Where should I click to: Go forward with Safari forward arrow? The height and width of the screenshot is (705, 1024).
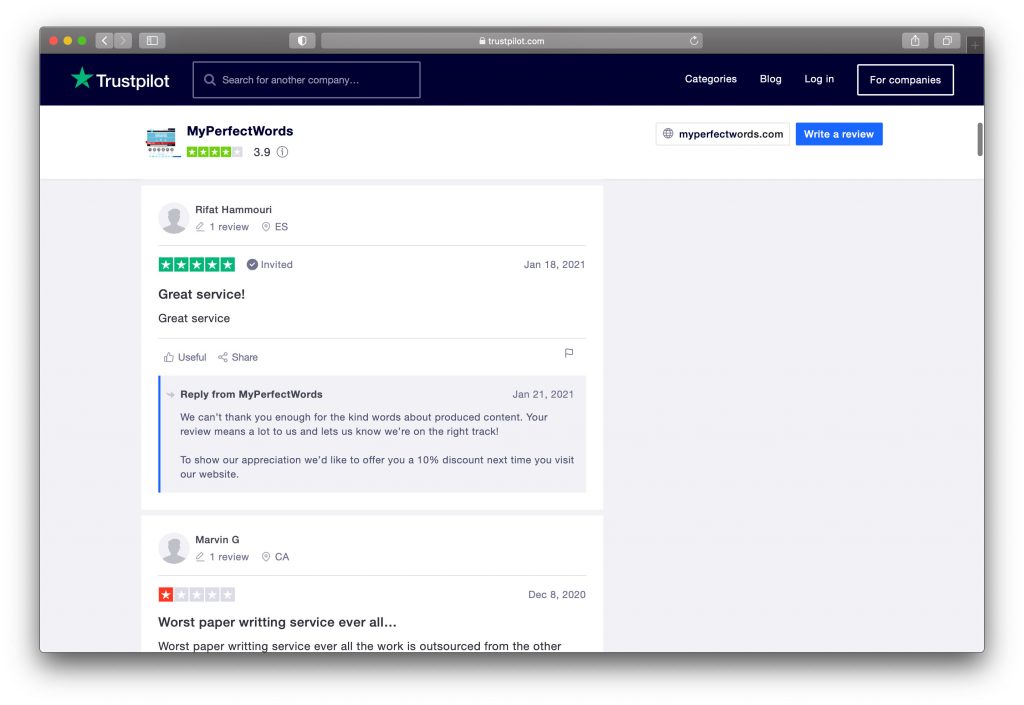[123, 40]
